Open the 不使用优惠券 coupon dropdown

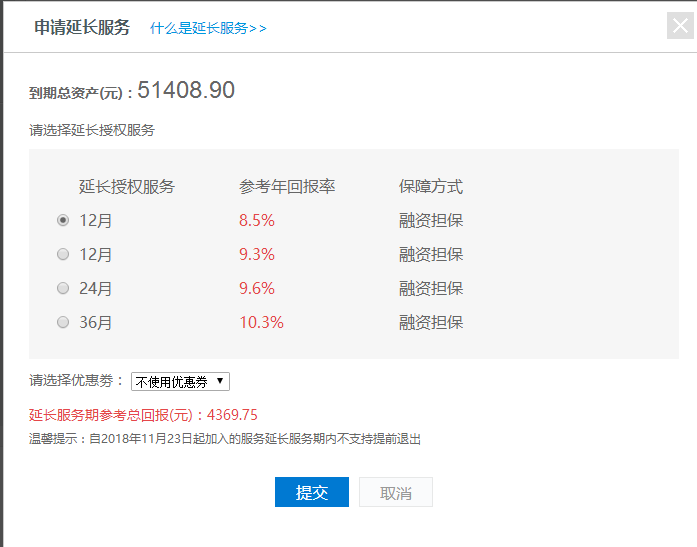pos(180,382)
